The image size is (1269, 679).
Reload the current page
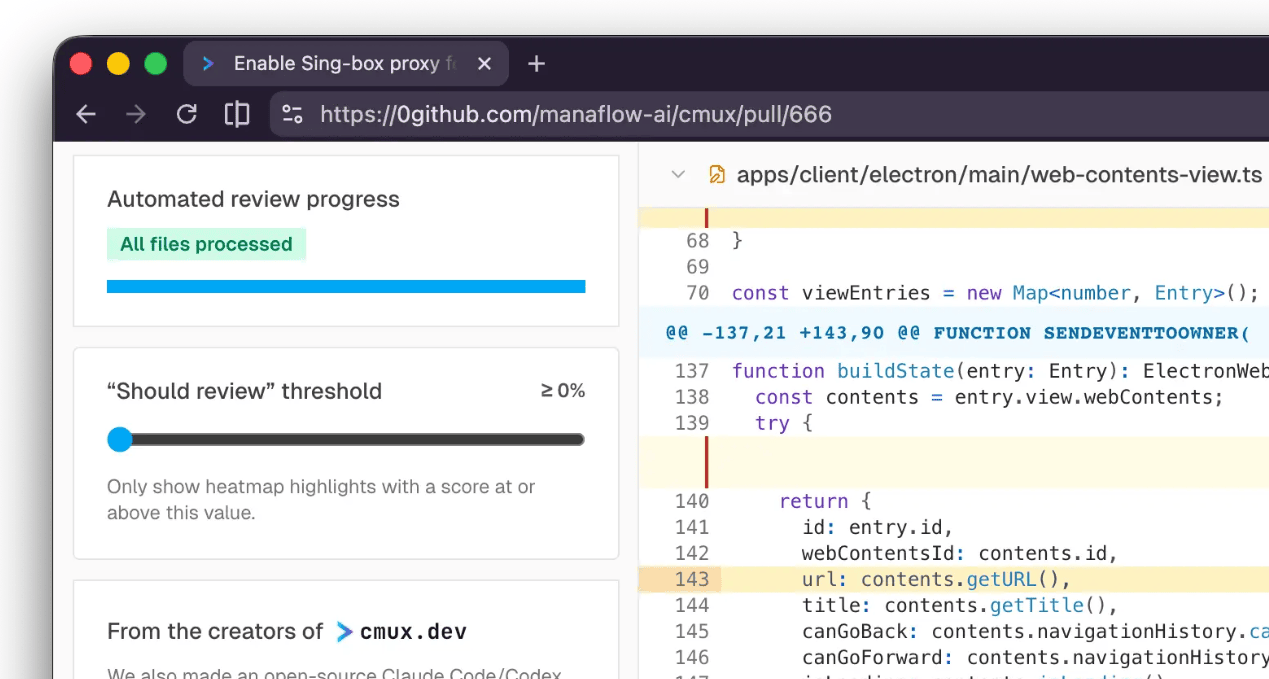tap(187, 114)
